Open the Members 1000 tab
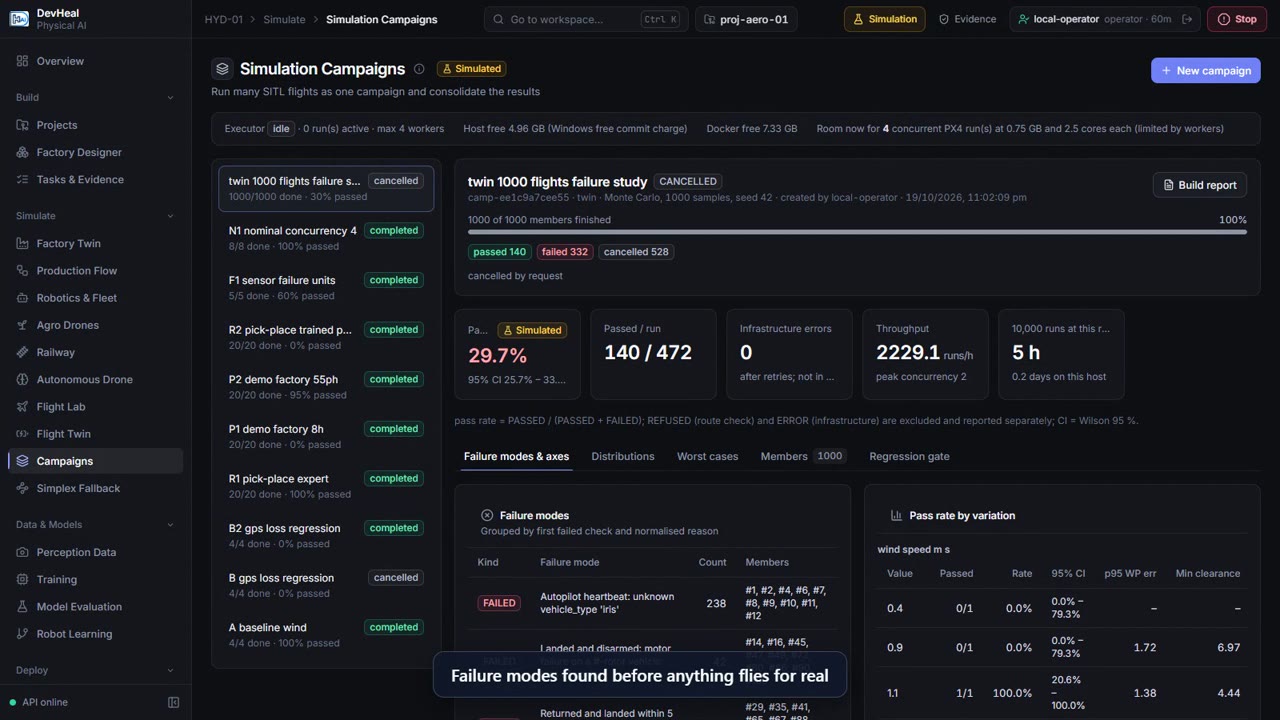 tap(803, 456)
